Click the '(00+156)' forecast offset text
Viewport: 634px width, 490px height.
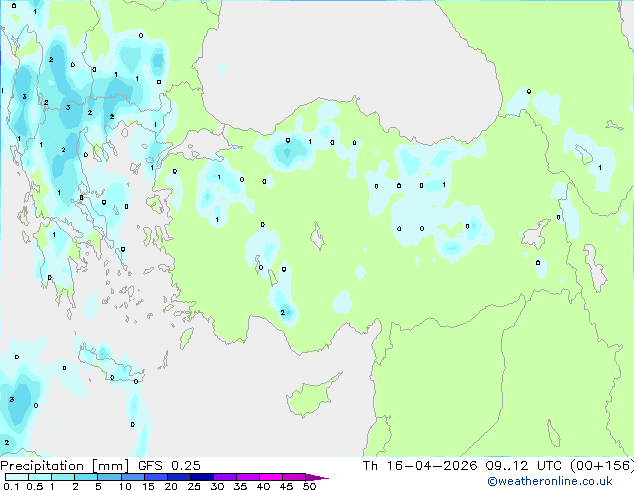602,466
